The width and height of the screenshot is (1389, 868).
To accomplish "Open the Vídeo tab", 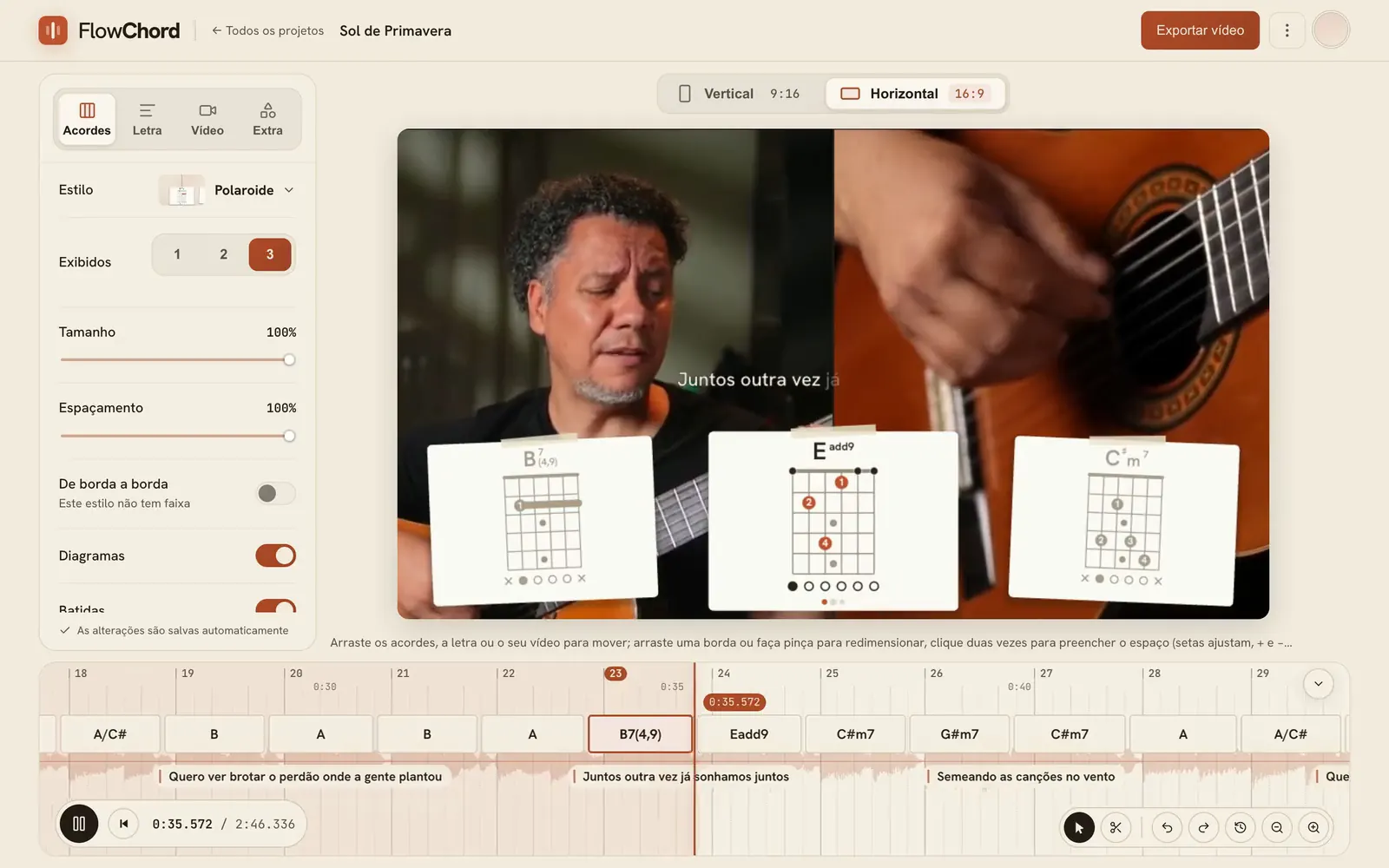I will point(207,119).
